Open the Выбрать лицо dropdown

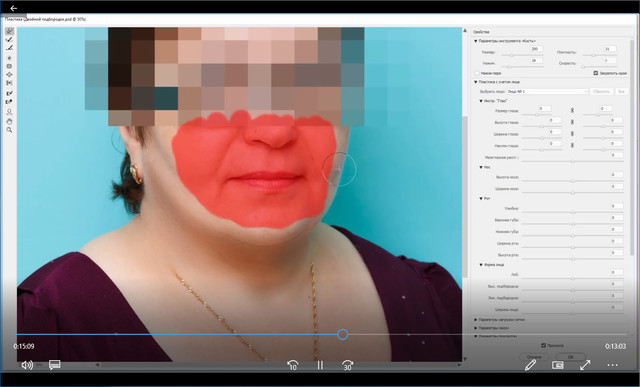point(547,91)
